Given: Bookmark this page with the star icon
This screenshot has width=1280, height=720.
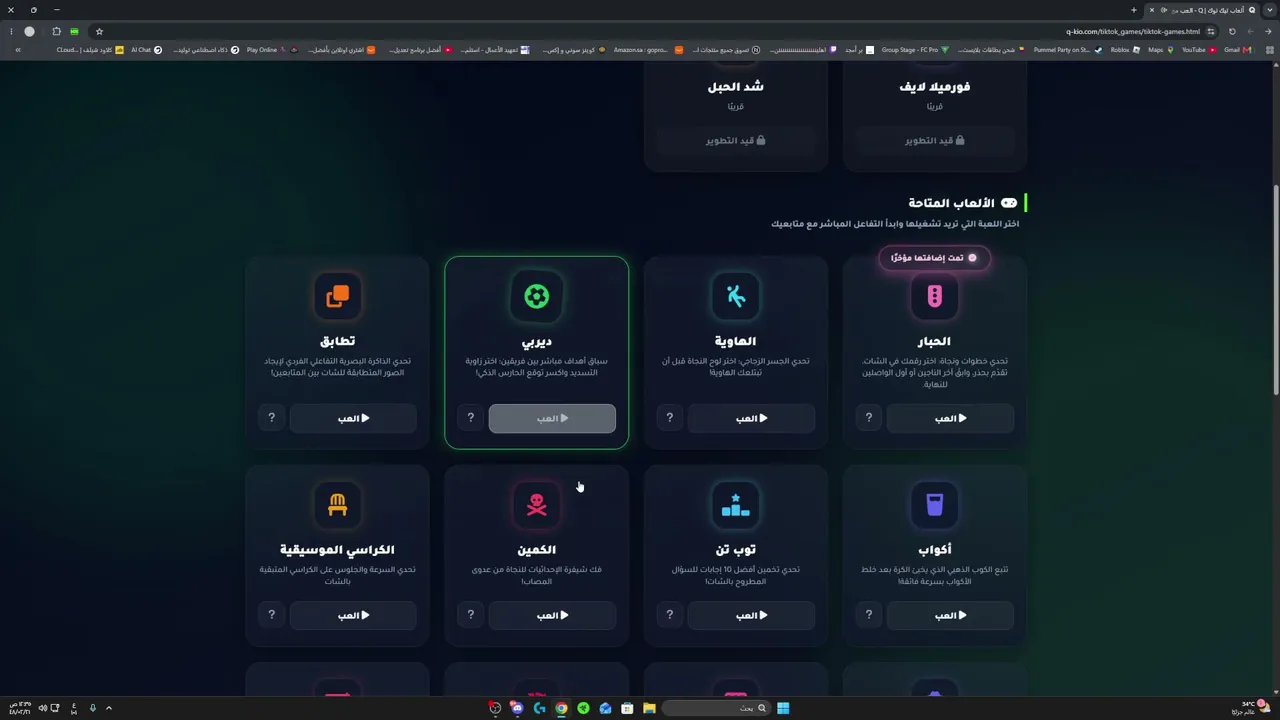Looking at the screenshot, I should tap(99, 31).
